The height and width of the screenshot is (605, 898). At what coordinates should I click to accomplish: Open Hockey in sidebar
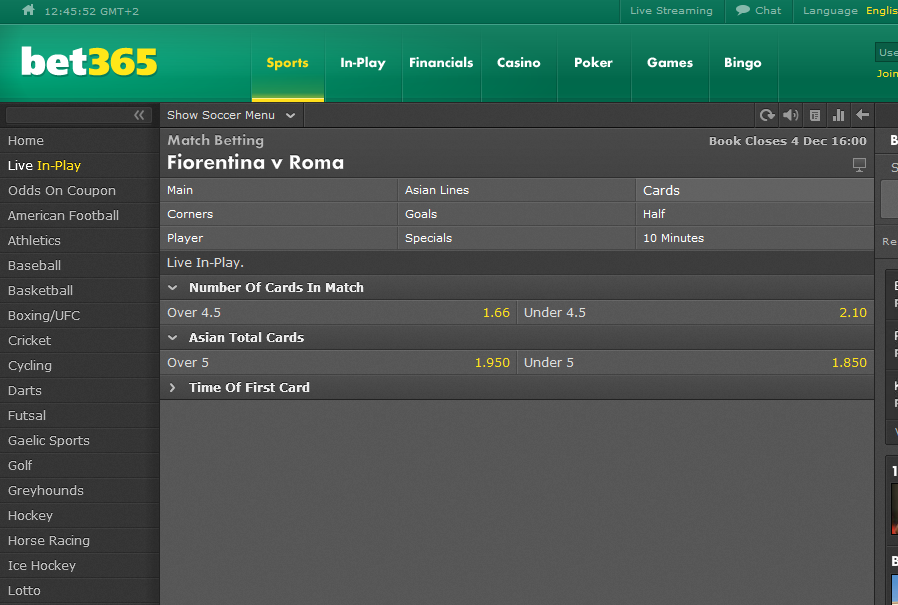[x=80, y=516]
